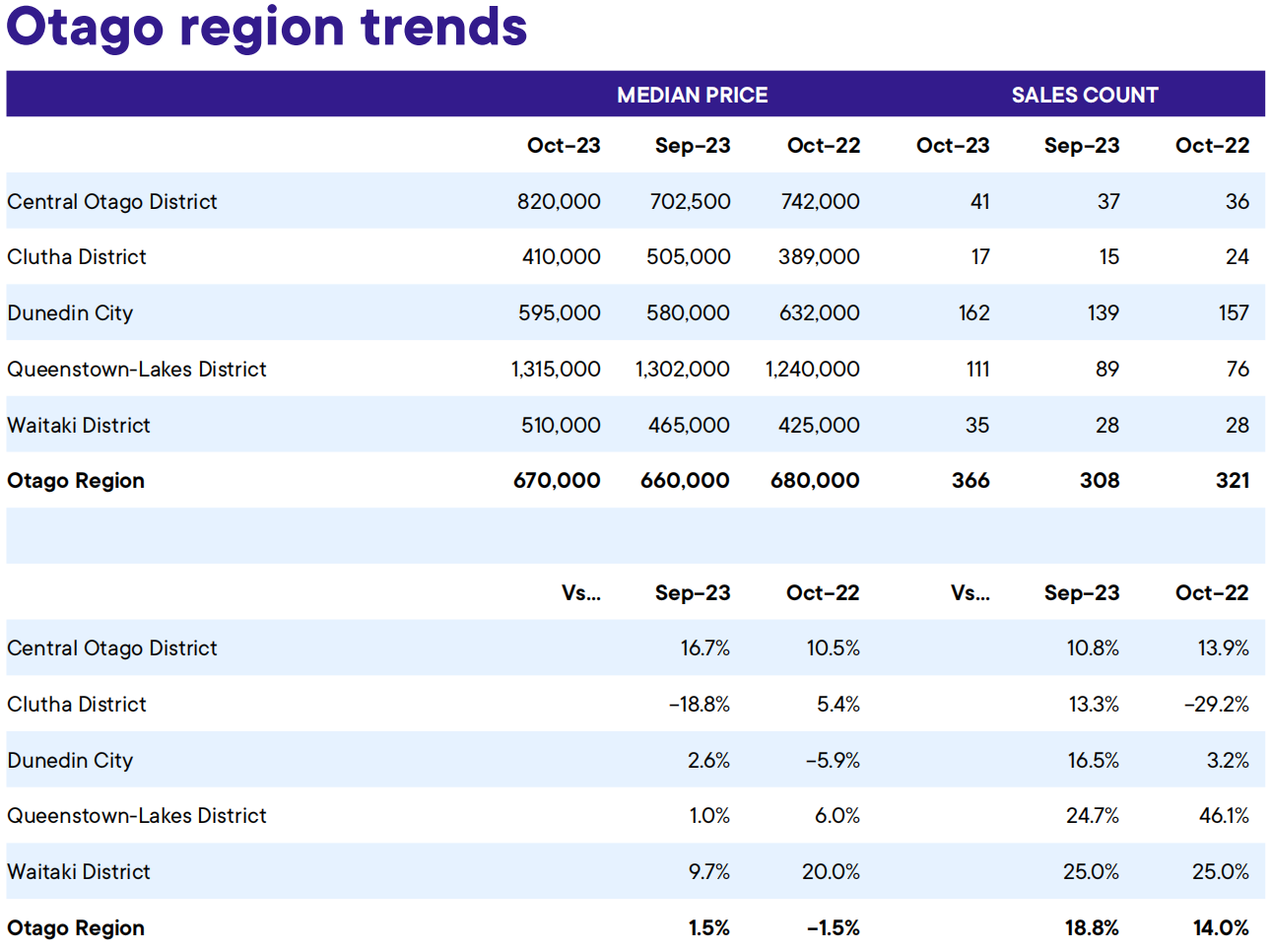Click Clutha District median price 410,000
Image resolution: width=1272 pixels, height=952 pixels.
click(x=561, y=256)
